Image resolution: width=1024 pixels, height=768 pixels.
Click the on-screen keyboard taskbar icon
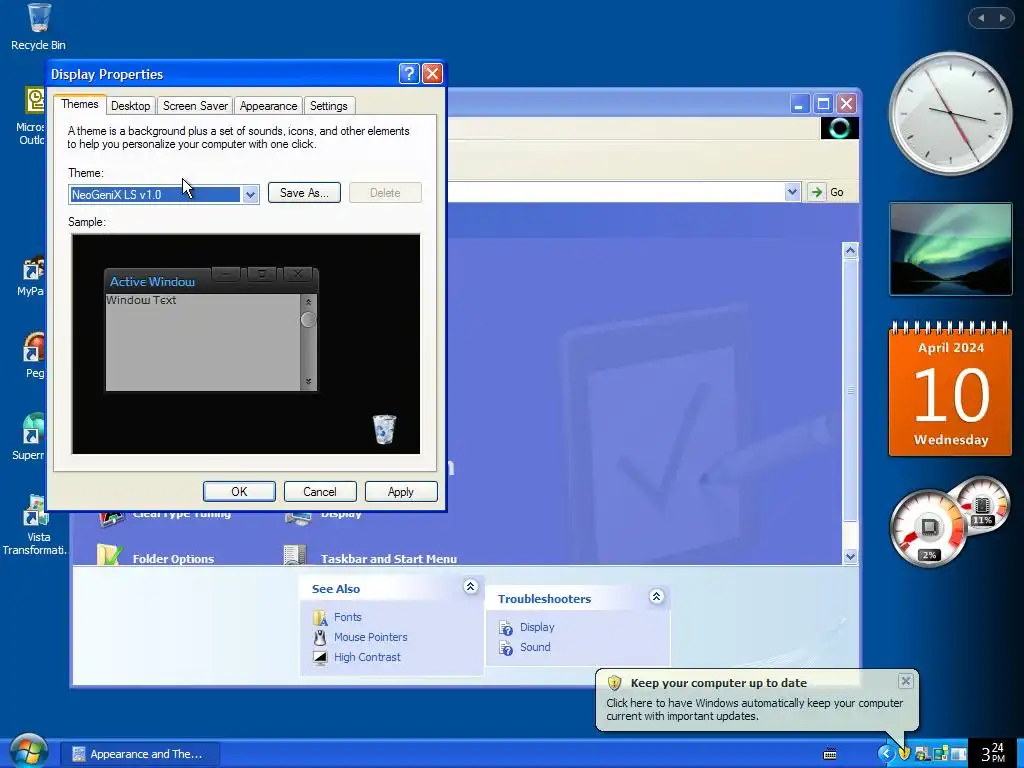(x=830, y=754)
